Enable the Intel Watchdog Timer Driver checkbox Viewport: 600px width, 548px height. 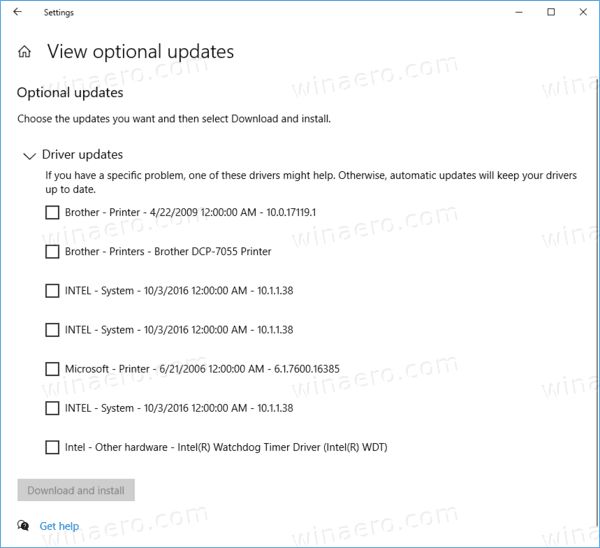click(52, 447)
